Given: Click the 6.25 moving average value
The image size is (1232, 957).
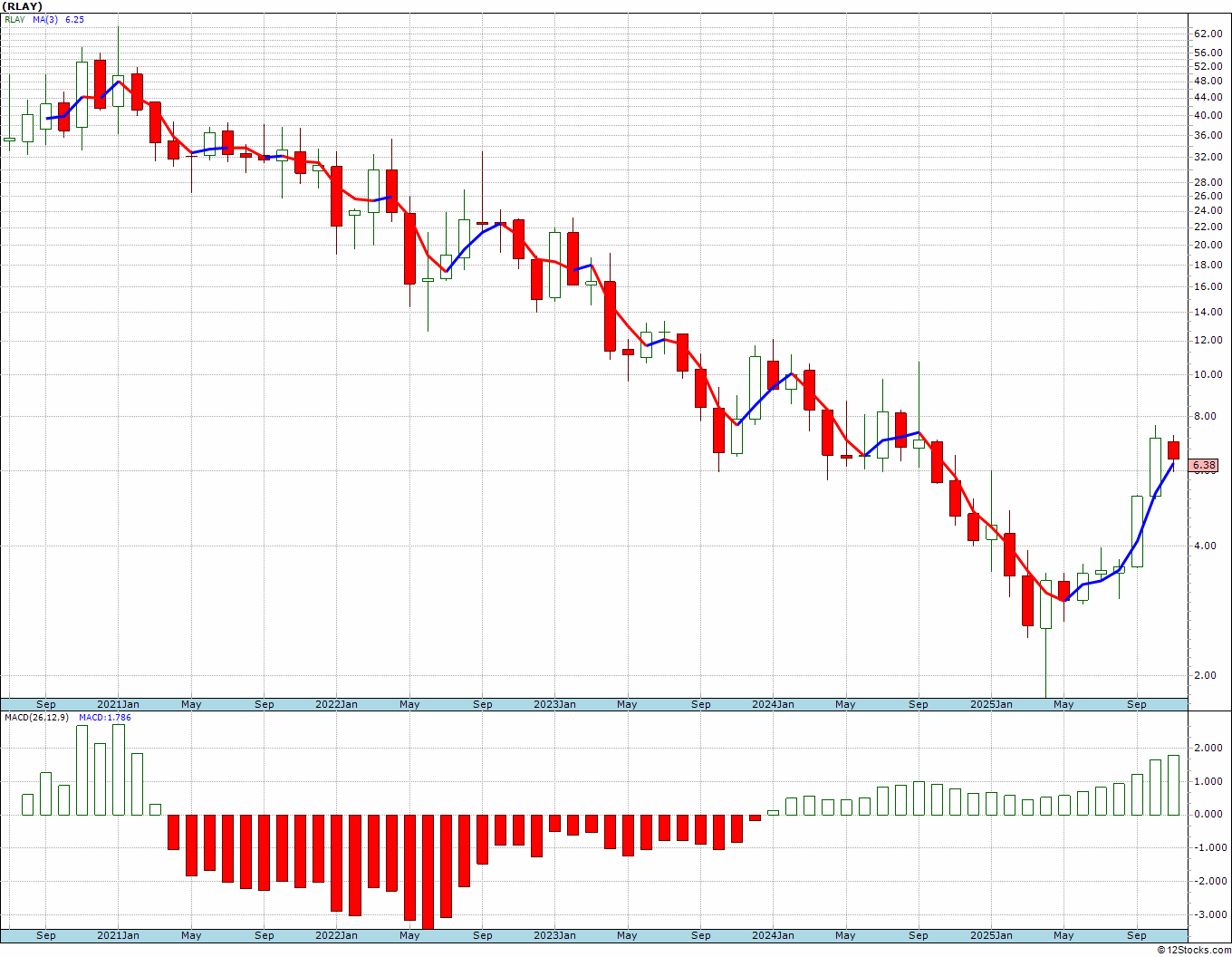Looking at the screenshot, I should click(74, 19).
